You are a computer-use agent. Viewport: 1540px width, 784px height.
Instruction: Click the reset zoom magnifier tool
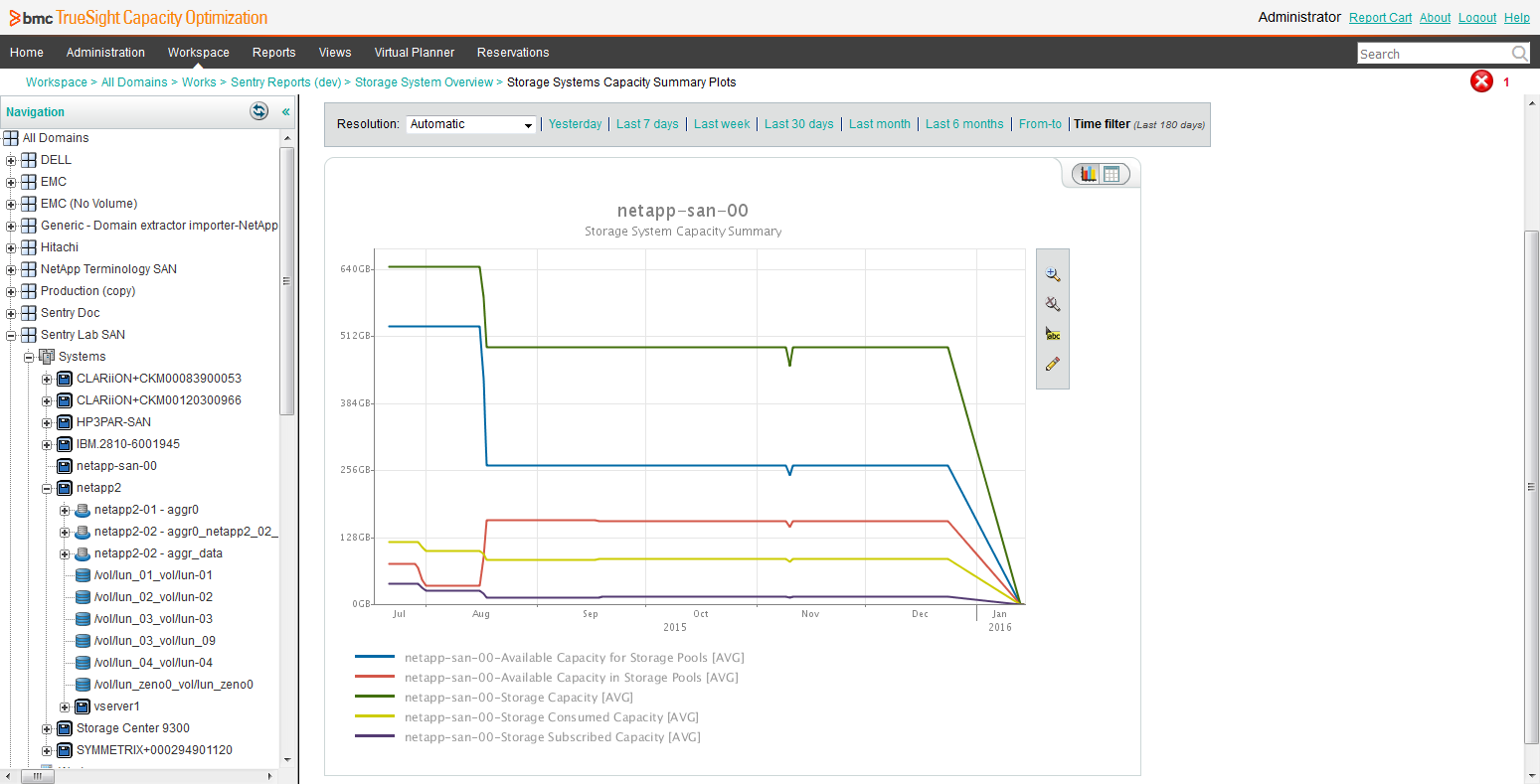[x=1053, y=304]
